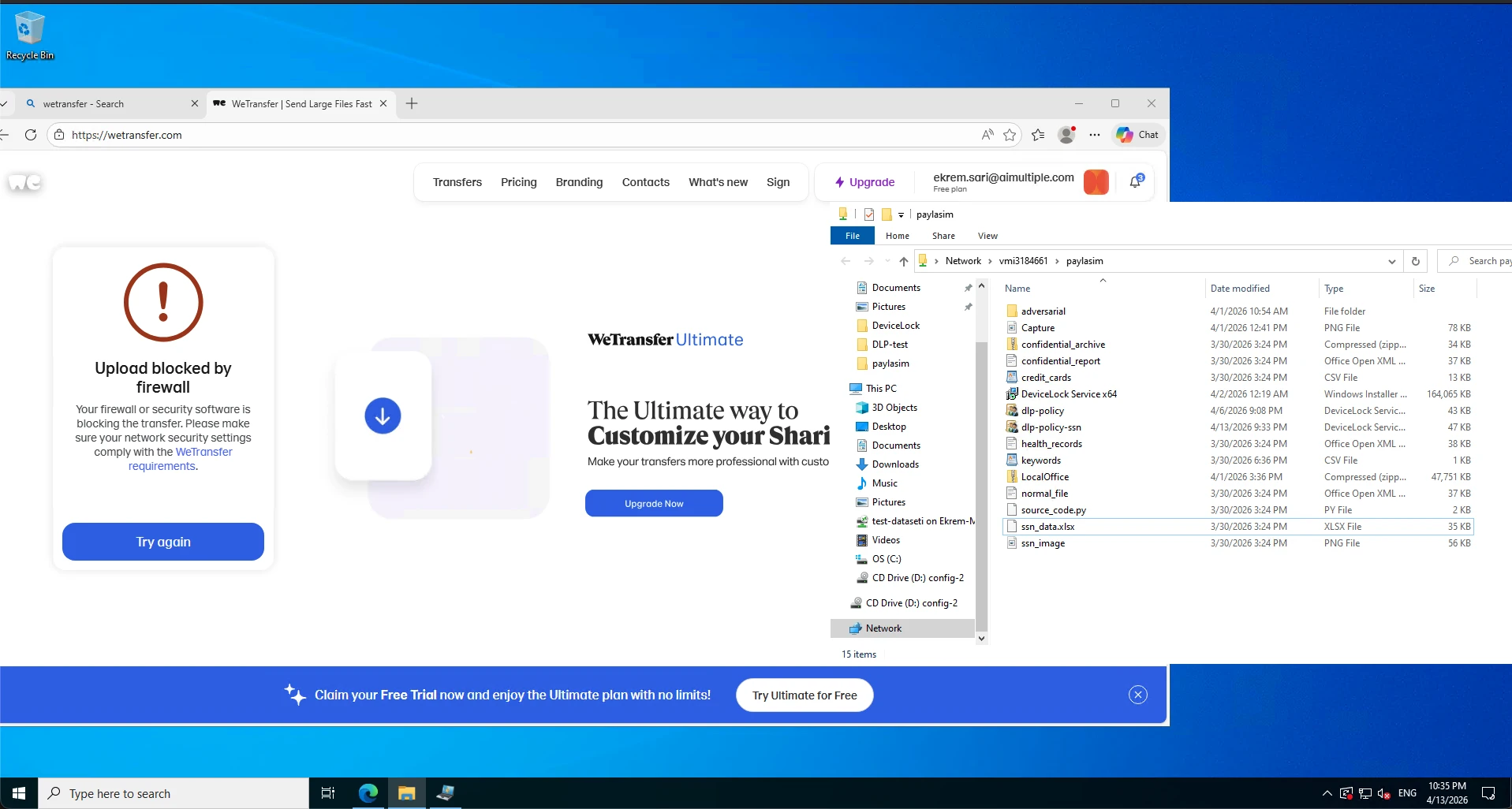Open the Edge profile avatar
The width and height of the screenshot is (1512, 809).
coord(1067,135)
